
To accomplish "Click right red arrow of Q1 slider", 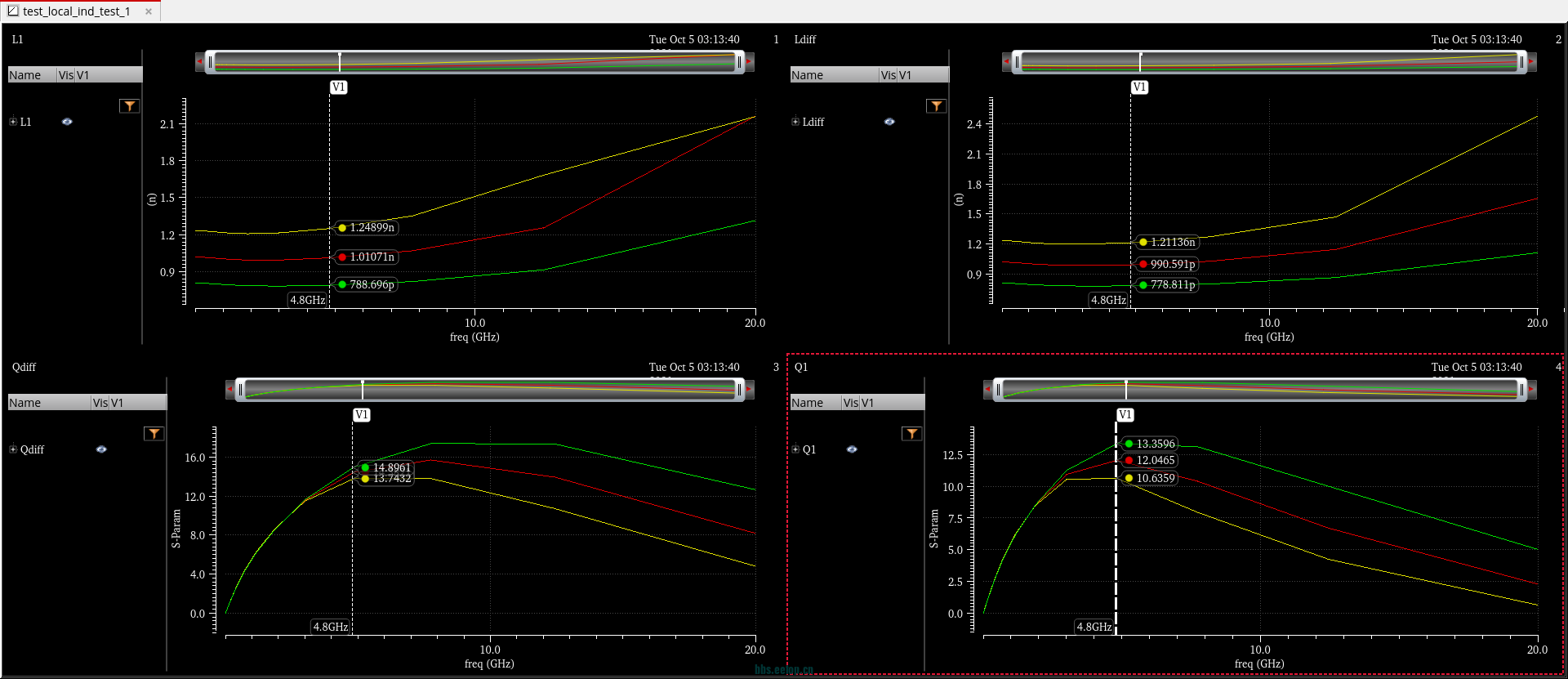I will 1531,389.
